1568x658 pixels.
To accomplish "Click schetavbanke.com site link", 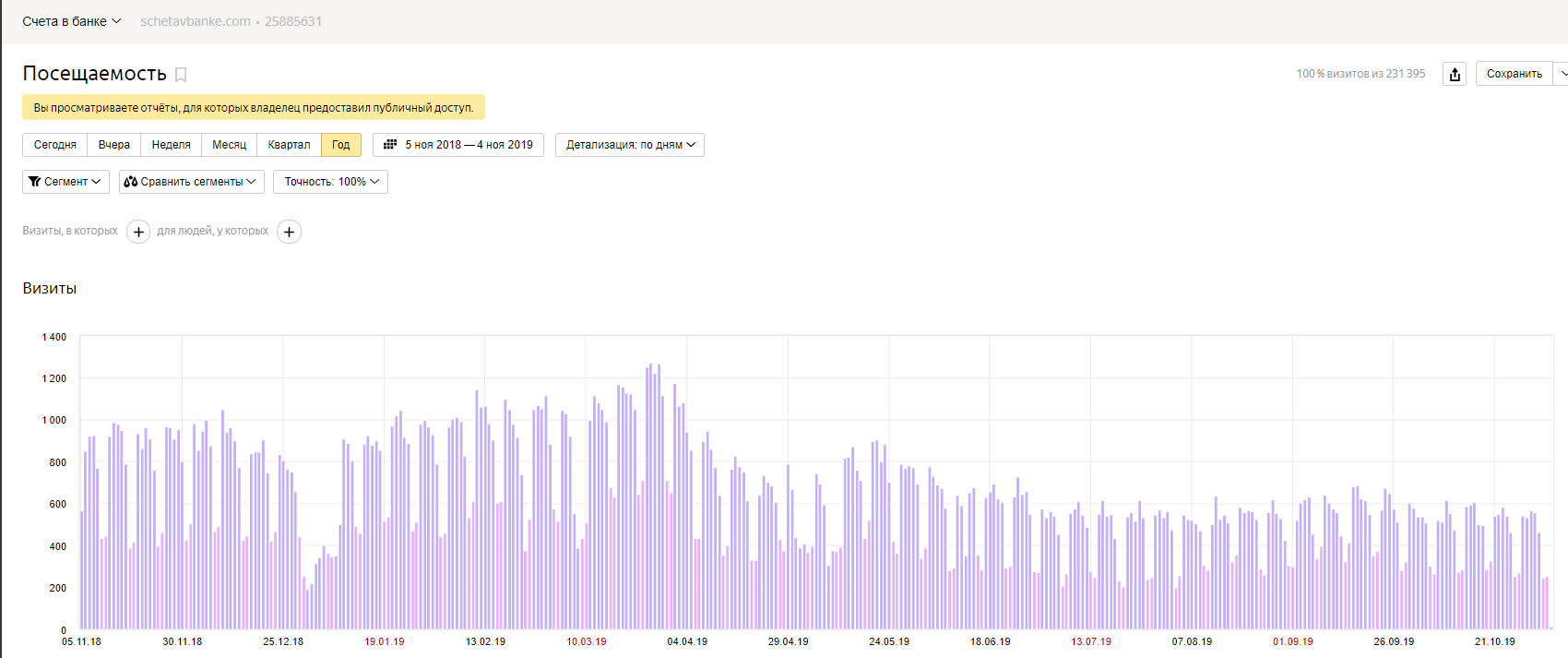I will click(196, 21).
